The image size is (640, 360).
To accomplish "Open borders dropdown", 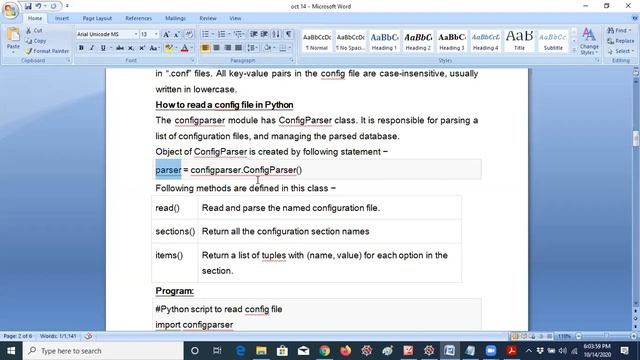I will coord(290,48).
